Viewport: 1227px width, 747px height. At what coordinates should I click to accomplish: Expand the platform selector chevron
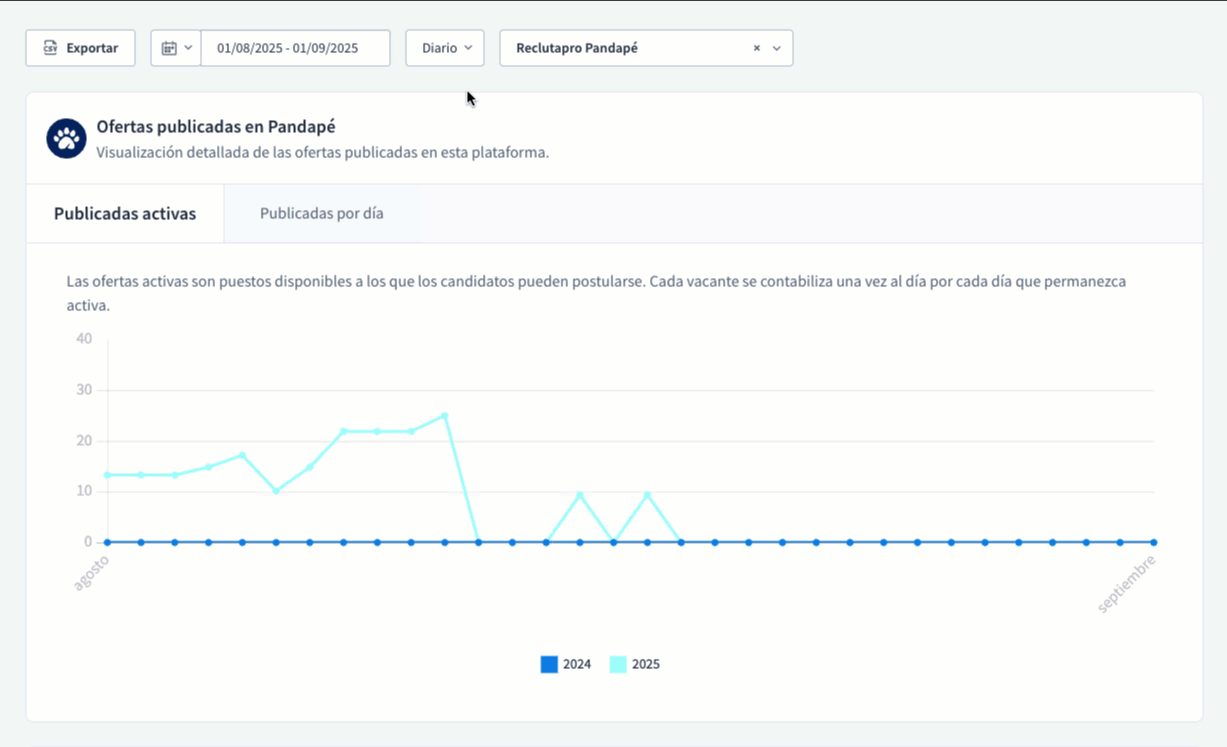[x=777, y=48]
